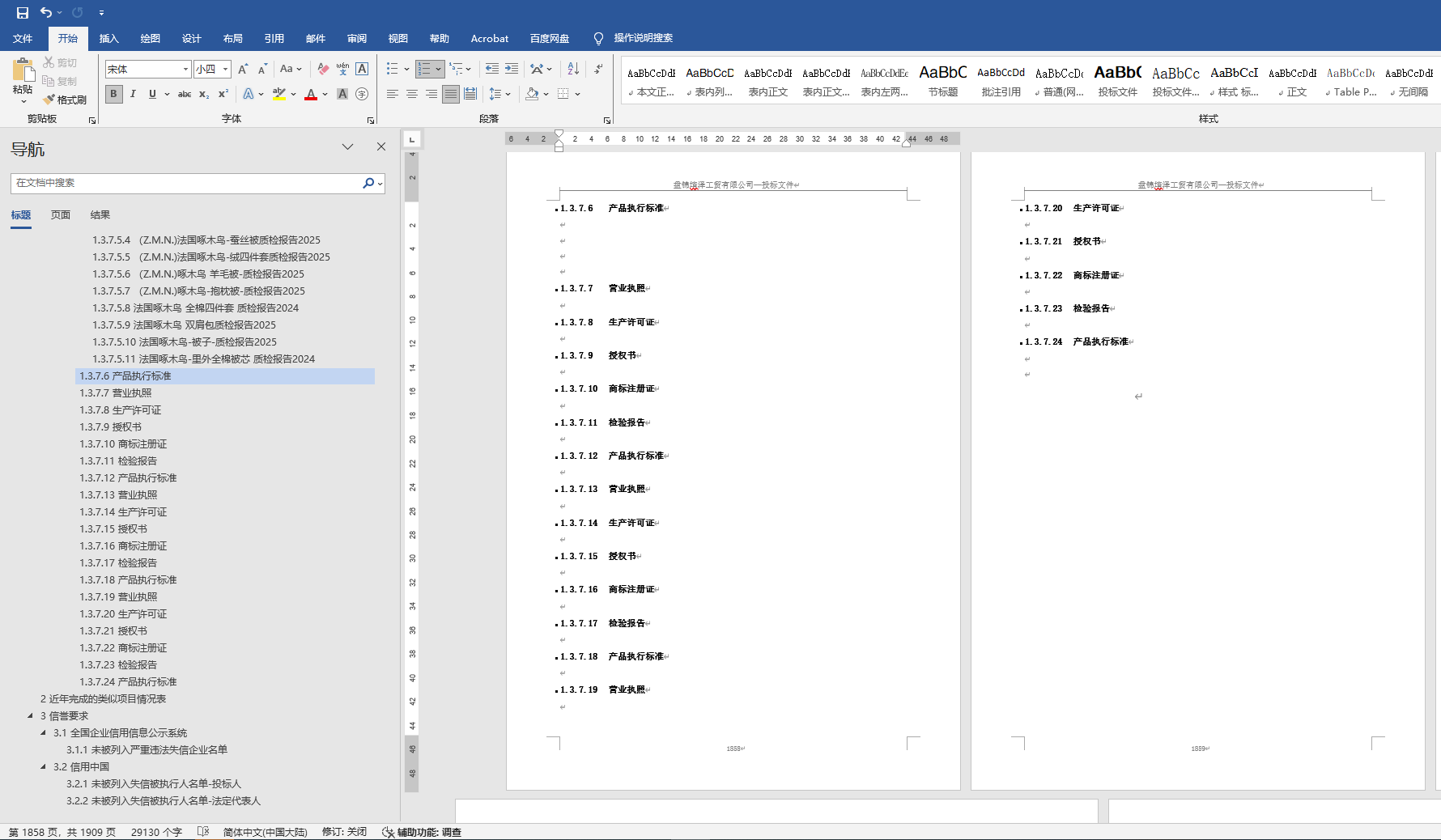The width and height of the screenshot is (1441, 840).
Task: Toggle show paragraph marks button
Action: [598, 70]
